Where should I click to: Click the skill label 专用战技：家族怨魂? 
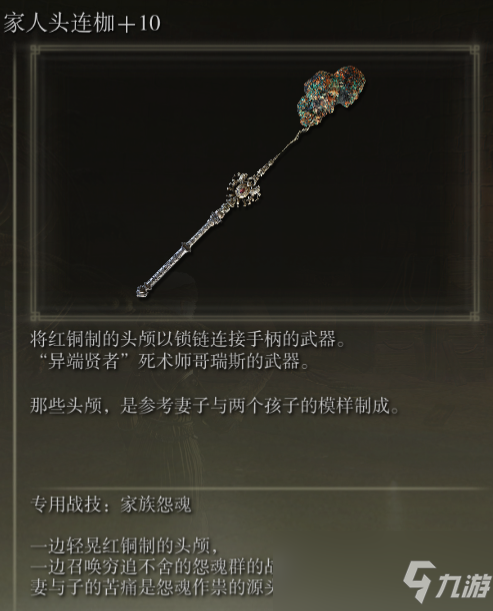(x=111, y=505)
